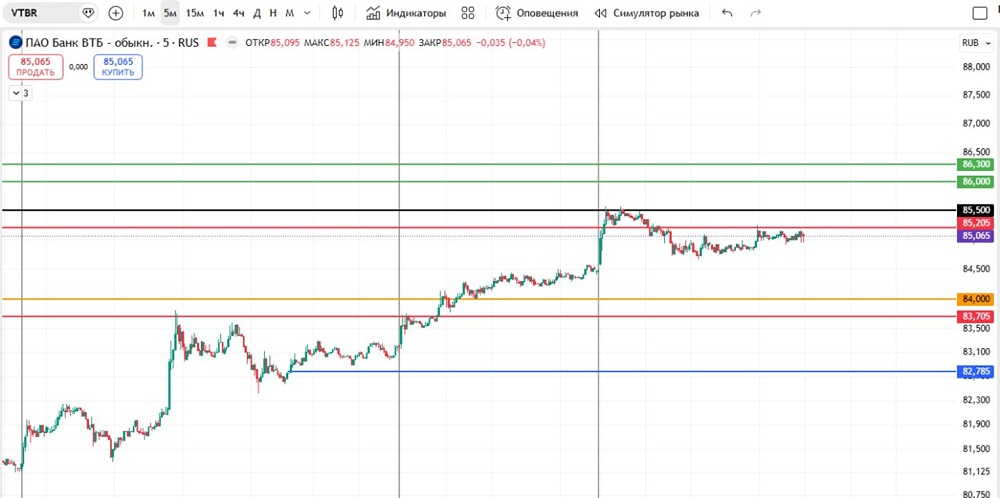Click the red flag icon next to RUS
1000x498 pixels.
tap(213, 43)
